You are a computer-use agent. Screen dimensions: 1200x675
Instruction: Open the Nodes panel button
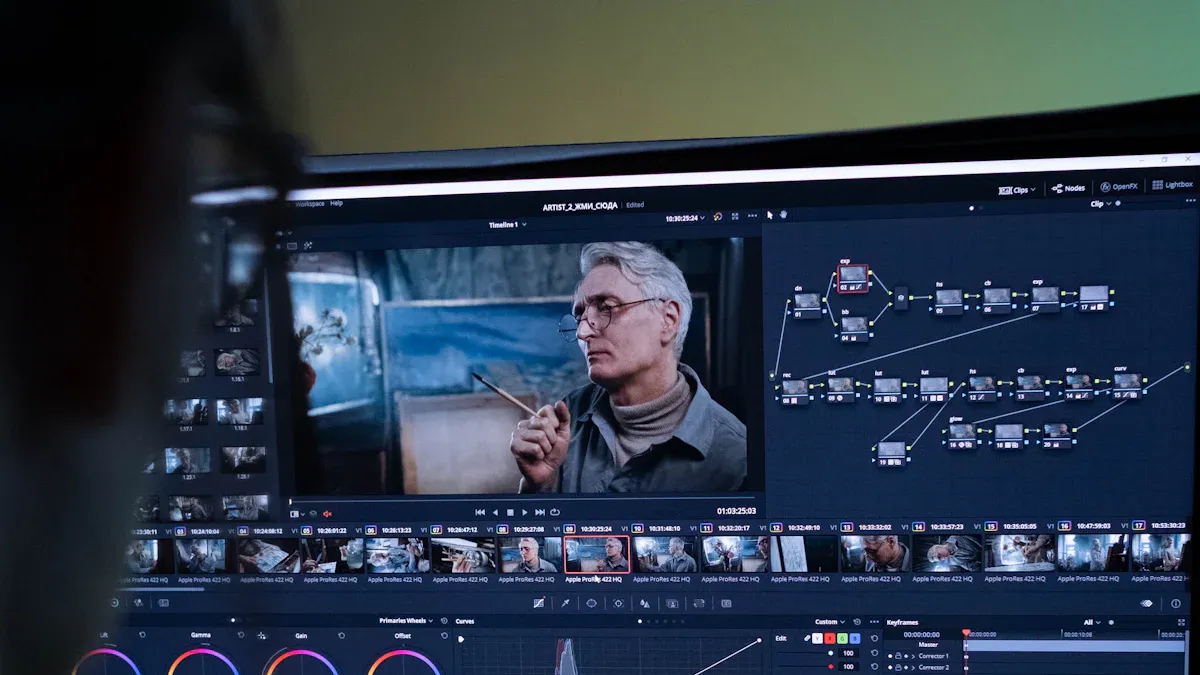[x=1068, y=188]
